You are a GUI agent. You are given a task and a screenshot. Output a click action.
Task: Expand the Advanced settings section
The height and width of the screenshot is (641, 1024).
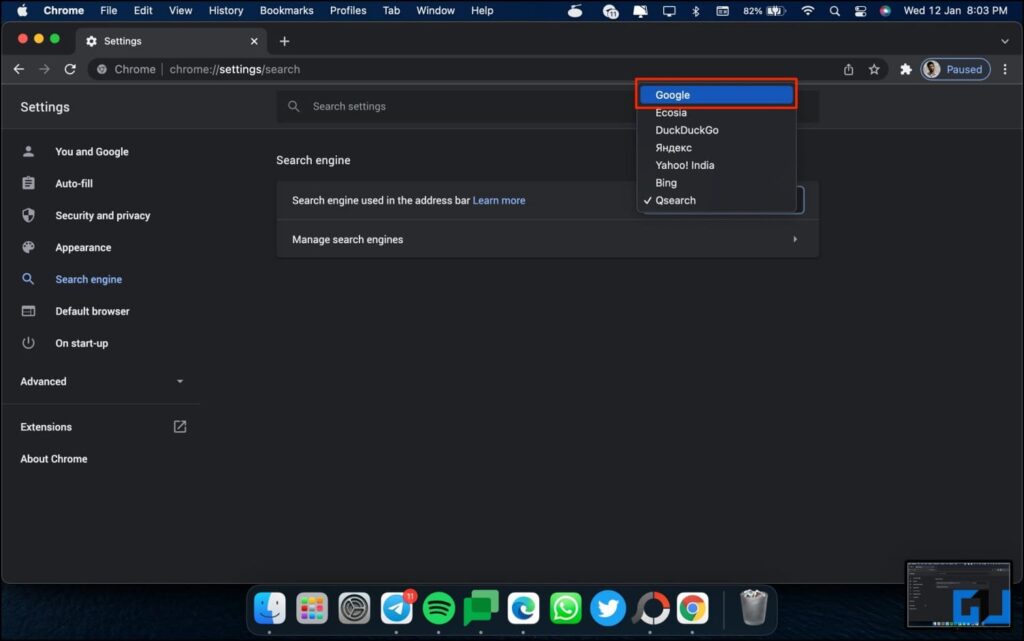(x=101, y=381)
